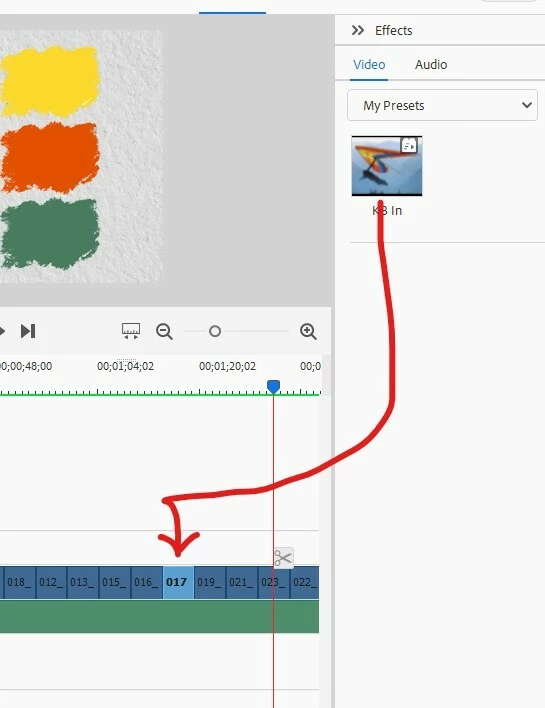Click the scissors split clip icon

[x=283, y=558]
